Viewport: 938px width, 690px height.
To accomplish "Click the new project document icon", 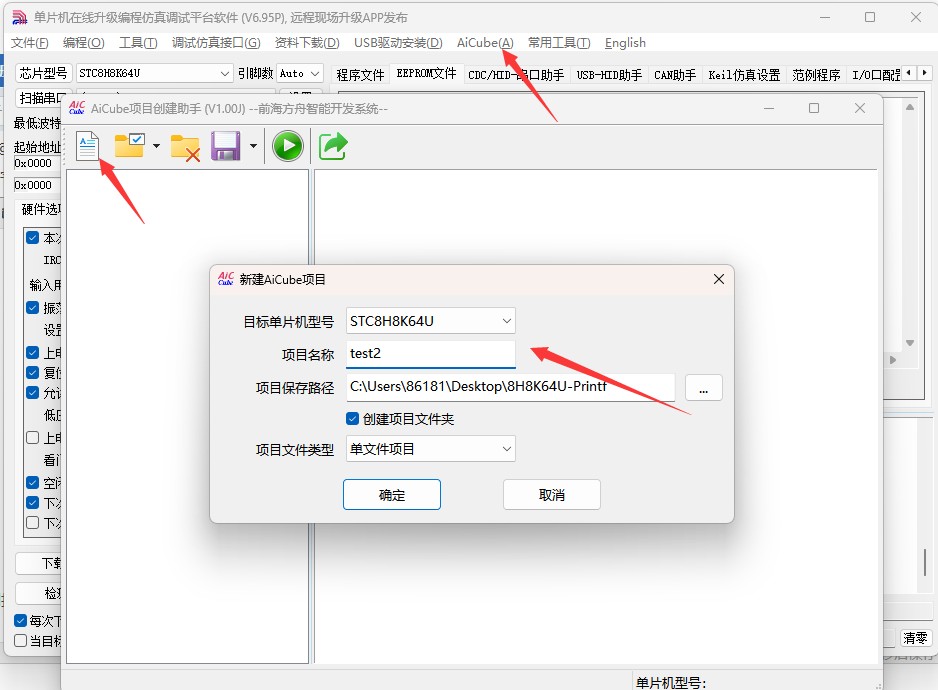I will tap(87, 146).
